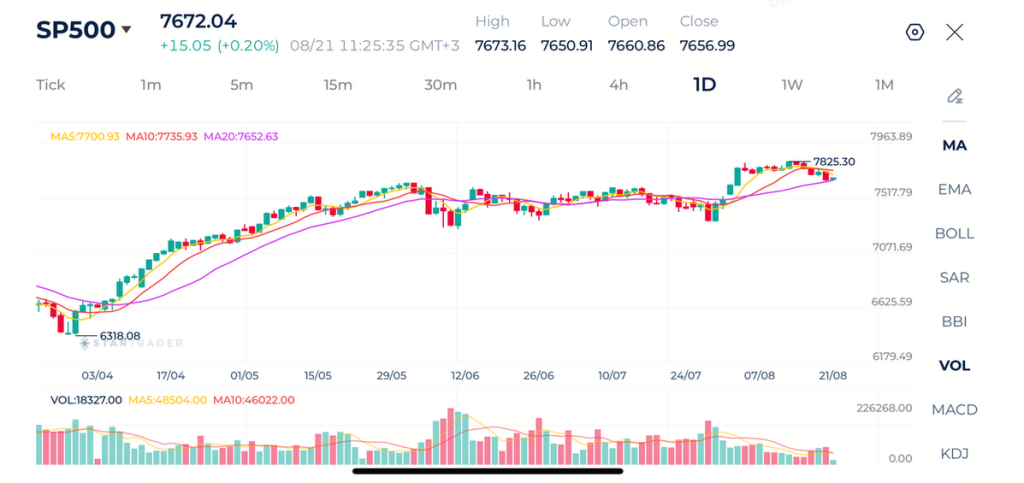Switch sub-chart to KDJ indicator
This screenshot has width=1024, height=483.
954,453
